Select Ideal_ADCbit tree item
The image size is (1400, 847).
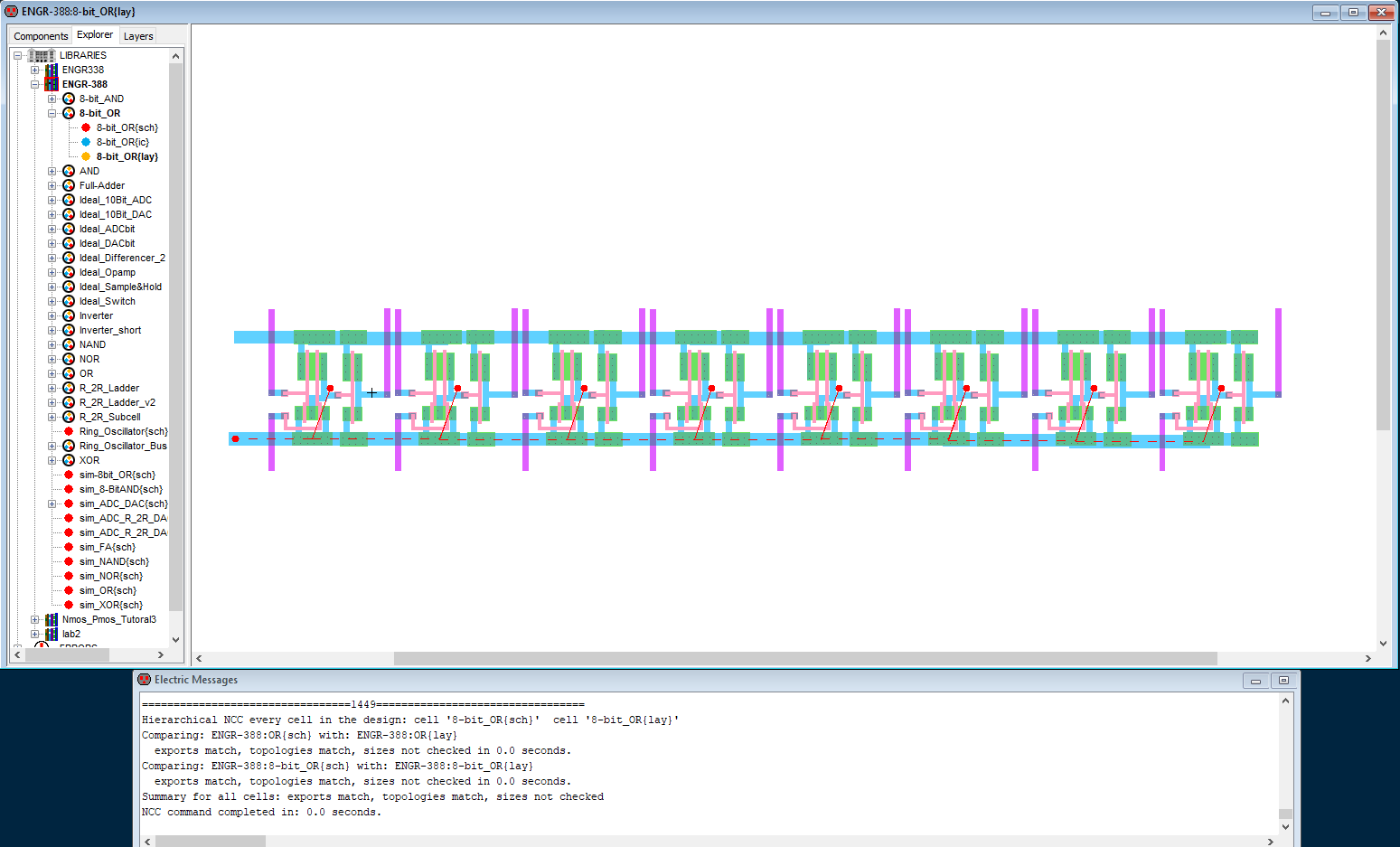(107, 229)
